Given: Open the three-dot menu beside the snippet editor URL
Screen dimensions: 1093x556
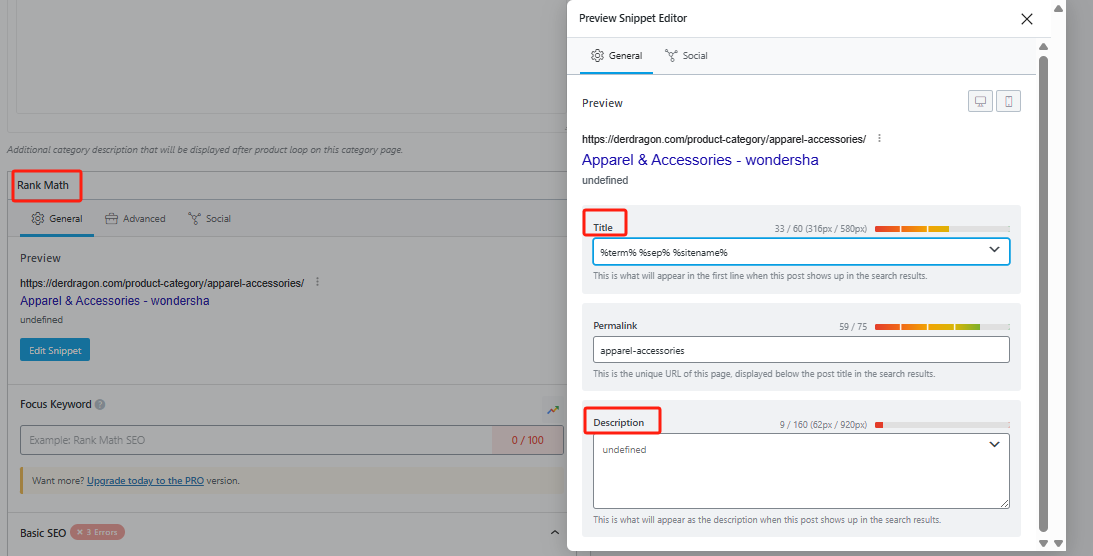Looking at the screenshot, I should [879, 139].
